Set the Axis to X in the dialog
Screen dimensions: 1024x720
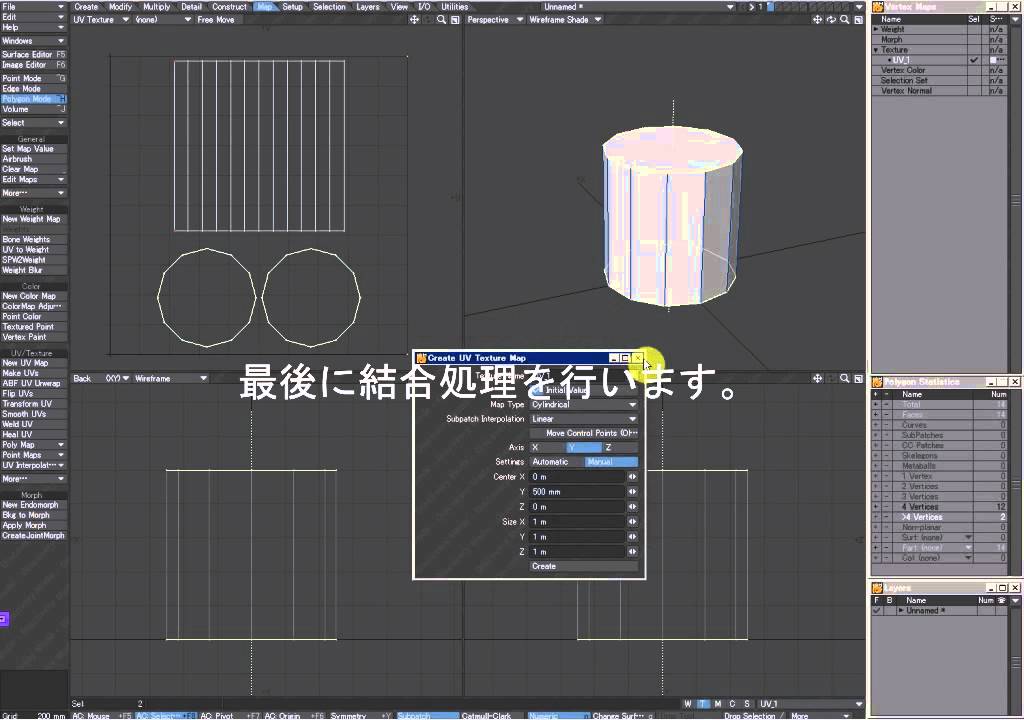click(x=547, y=448)
